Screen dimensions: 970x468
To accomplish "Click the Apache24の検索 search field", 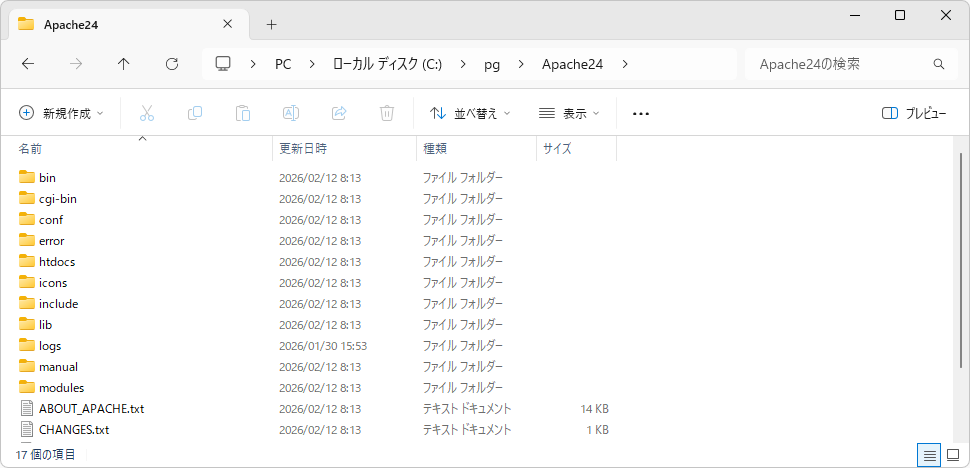I will (x=851, y=64).
